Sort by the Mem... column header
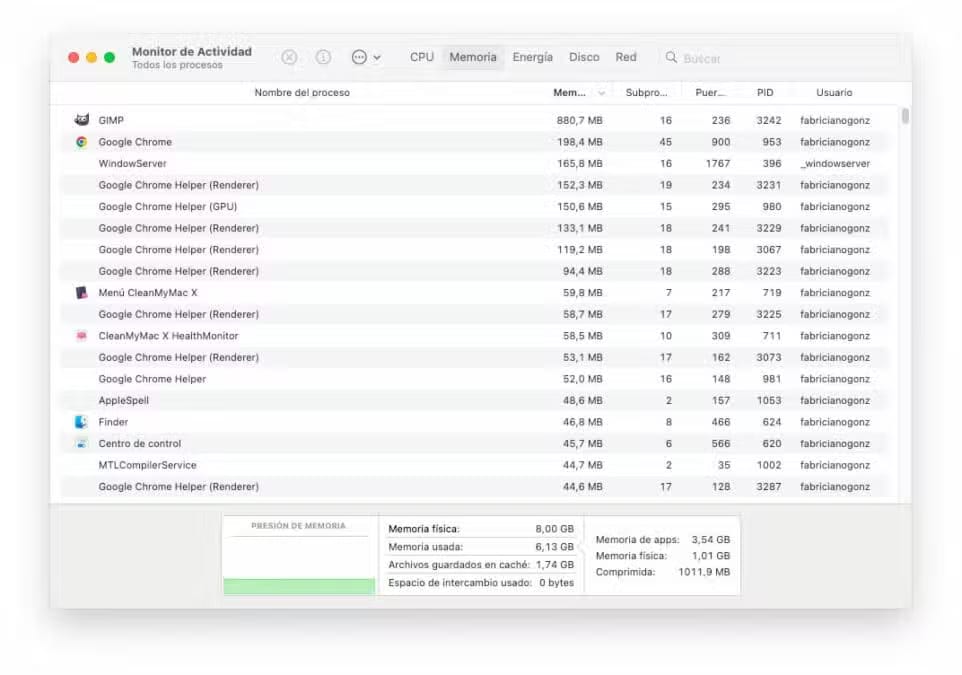The width and height of the screenshot is (962, 675). click(569, 93)
